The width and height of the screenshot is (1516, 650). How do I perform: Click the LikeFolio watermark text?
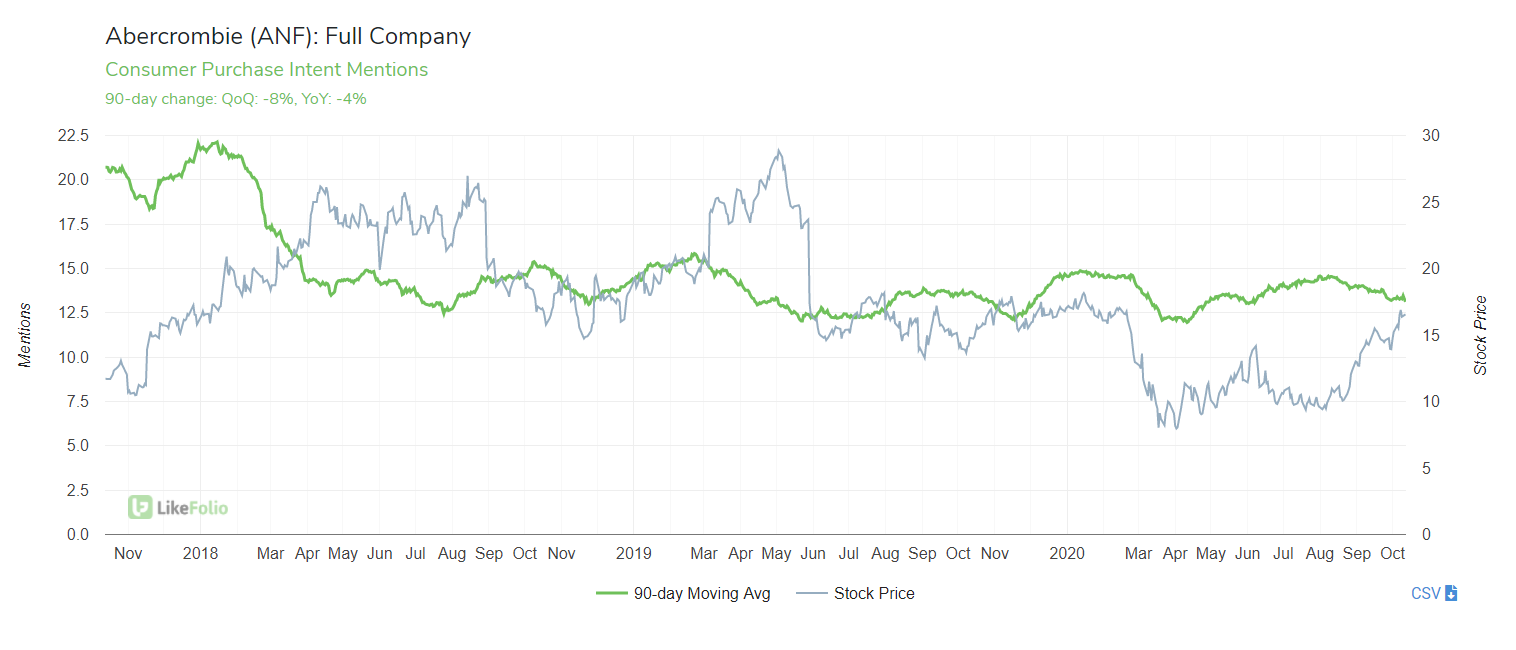click(x=192, y=508)
